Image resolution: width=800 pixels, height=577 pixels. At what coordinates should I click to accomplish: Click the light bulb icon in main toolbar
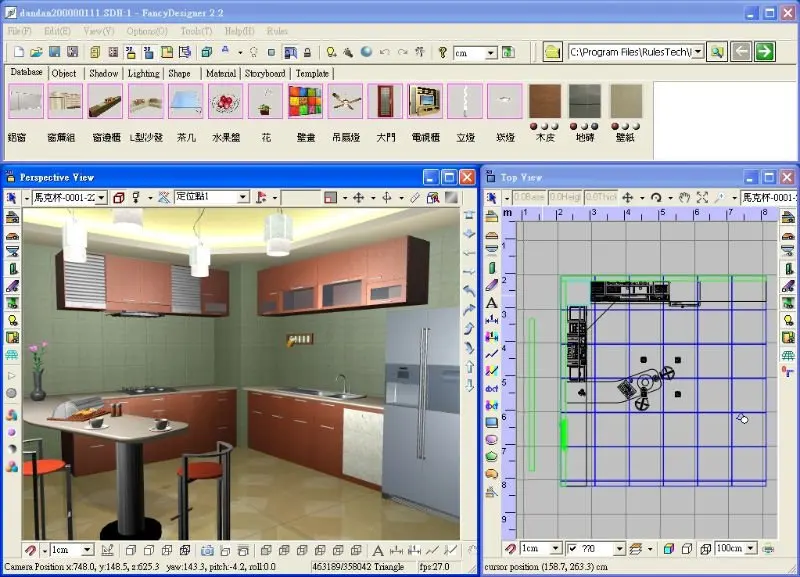tap(332, 52)
